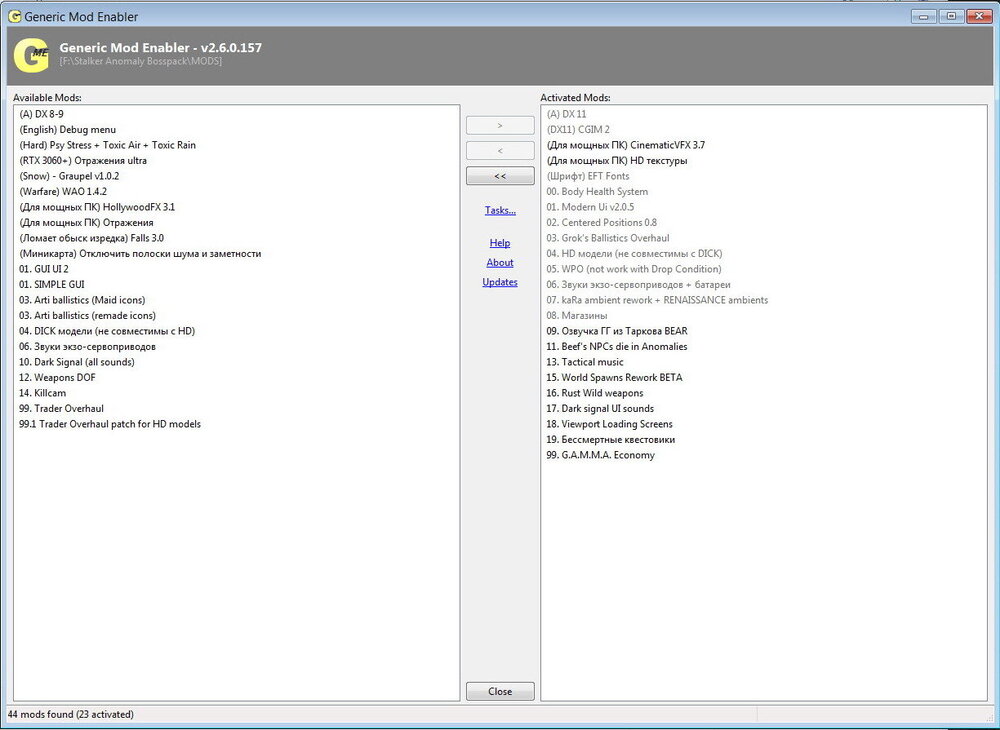This screenshot has width=1000, height=730.
Task: Open the Tasks... link
Action: click(500, 210)
